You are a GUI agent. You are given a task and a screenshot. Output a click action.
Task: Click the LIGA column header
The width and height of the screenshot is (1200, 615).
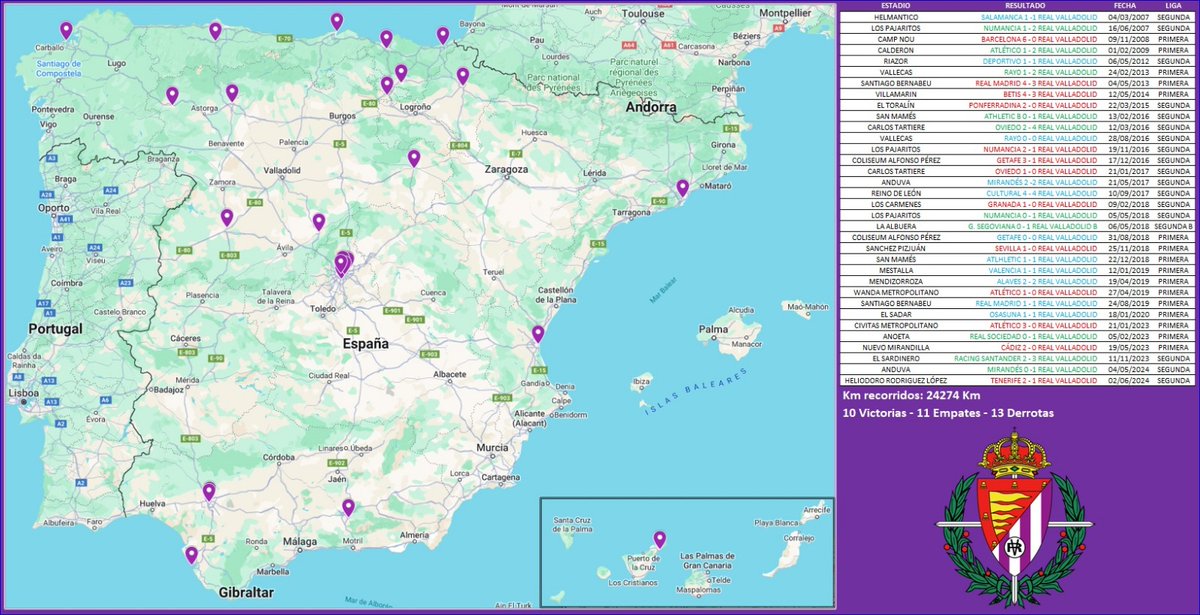[x=1174, y=6]
